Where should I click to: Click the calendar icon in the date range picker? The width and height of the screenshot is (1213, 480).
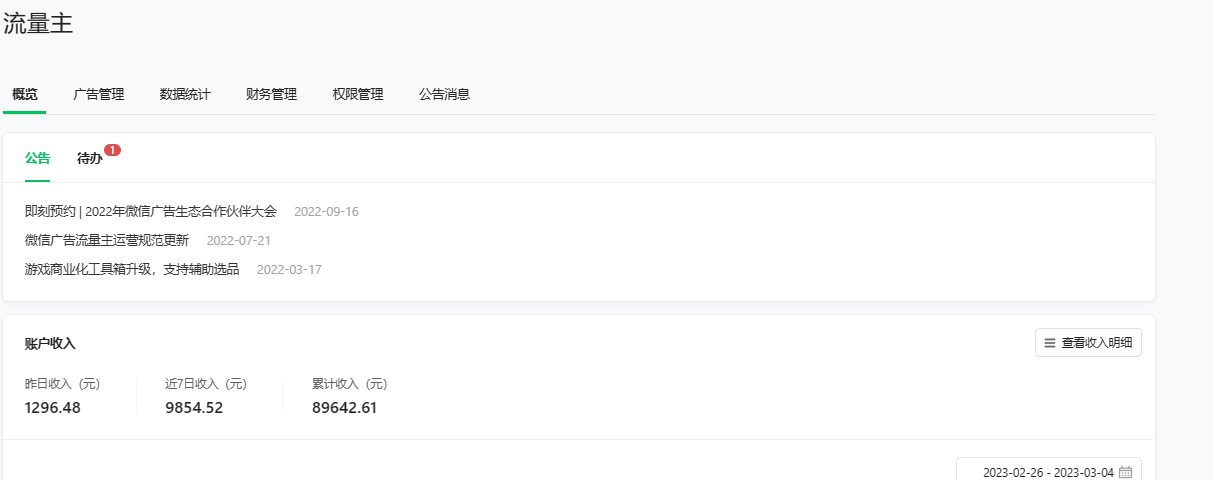[x=1125, y=472]
